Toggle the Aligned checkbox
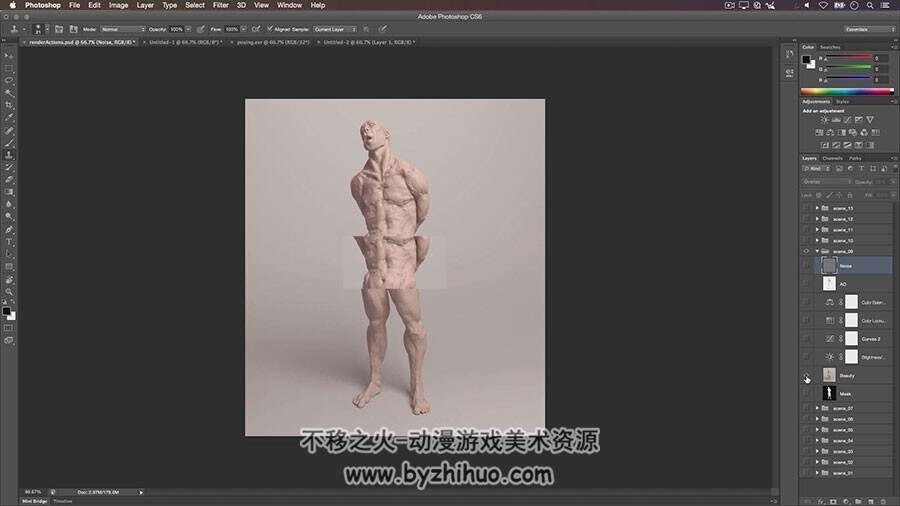Screen dimensions: 900x506 coord(270,29)
